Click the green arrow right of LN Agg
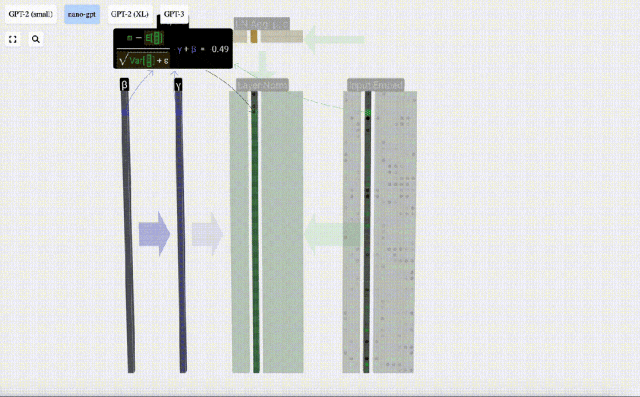Viewport: 640px width, 397px height. pyautogui.click(x=335, y=40)
